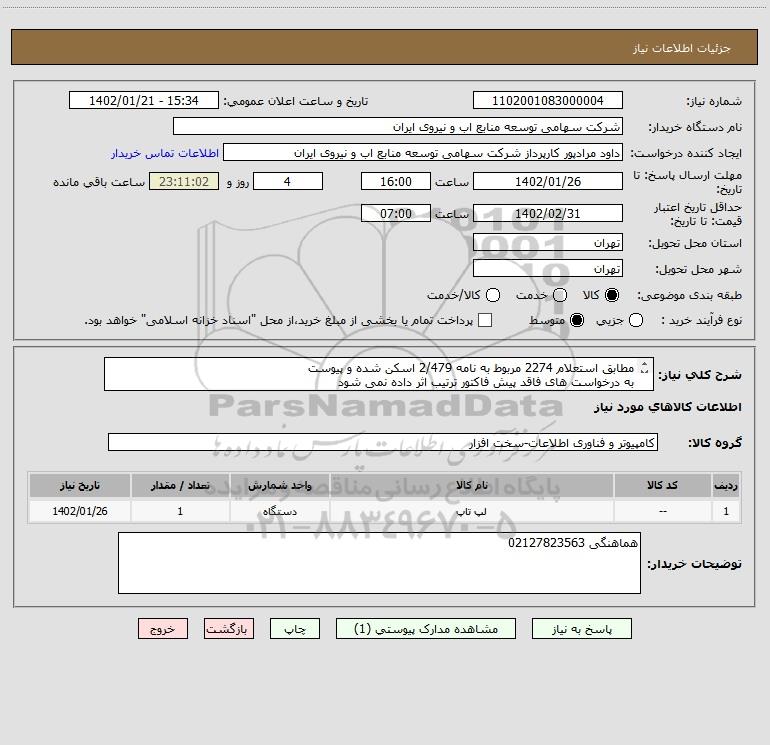770x745 pixels.
Task: Click the remaining days field showing 4
Action: tap(288, 181)
